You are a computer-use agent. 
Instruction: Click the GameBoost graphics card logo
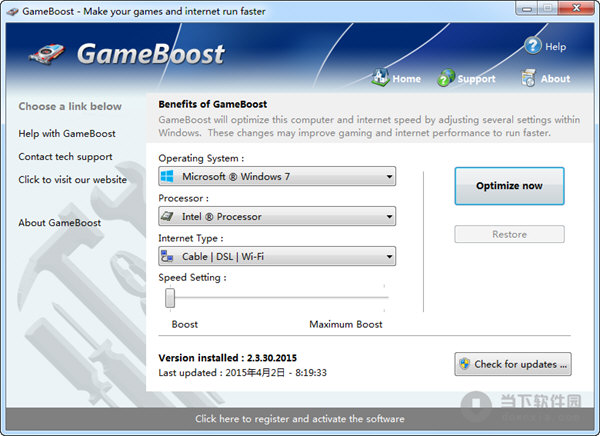(x=47, y=54)
